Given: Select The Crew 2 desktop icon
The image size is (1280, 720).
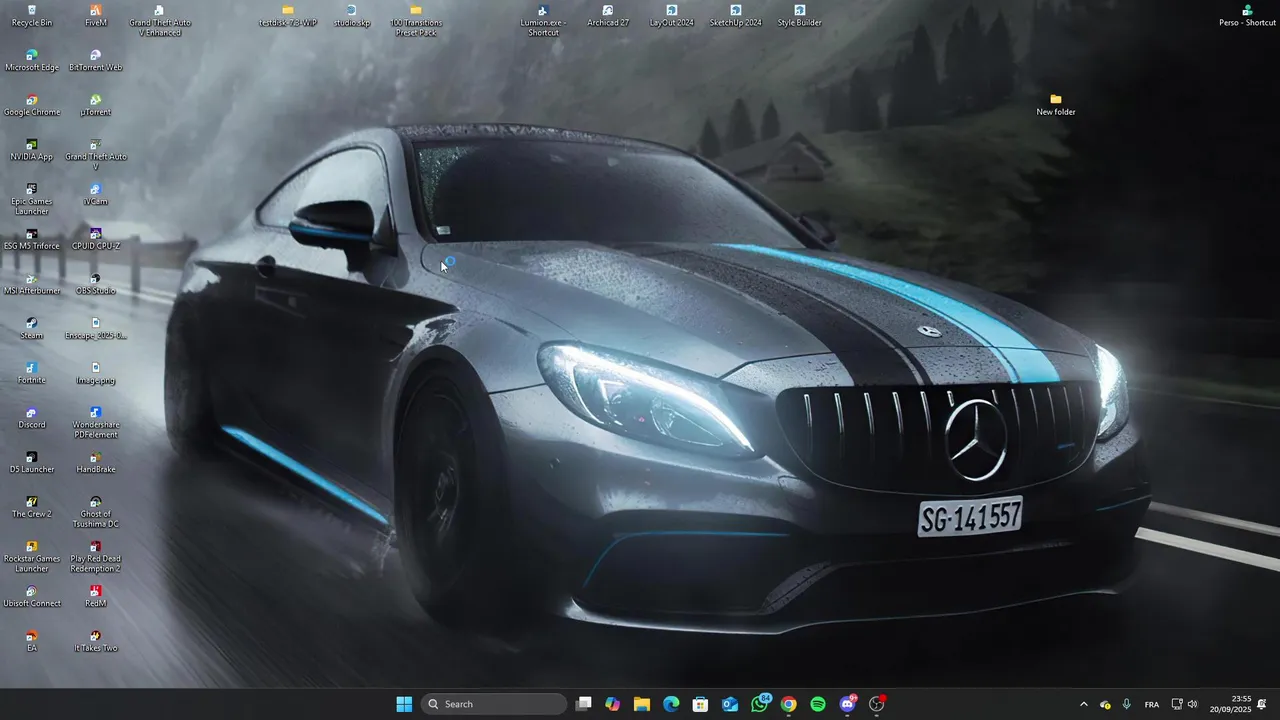Looking at the screenshot, I should tap(32, 507).
